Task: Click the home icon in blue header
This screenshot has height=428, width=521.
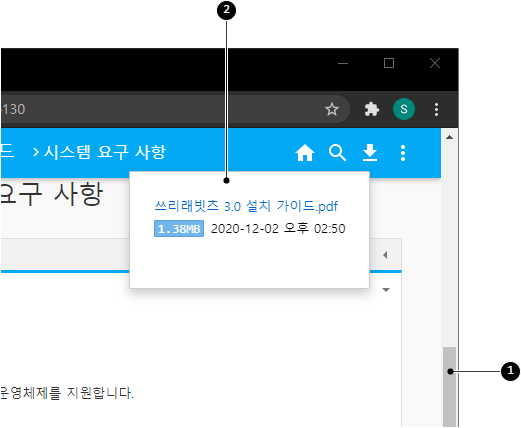Action: click(305, 153)
